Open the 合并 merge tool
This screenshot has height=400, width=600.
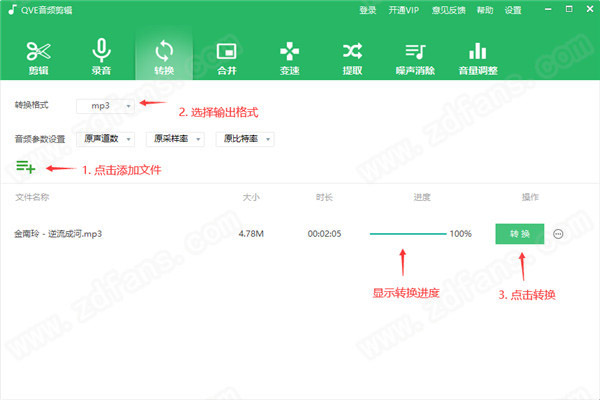pyautogui.click(x=227, y=58)
